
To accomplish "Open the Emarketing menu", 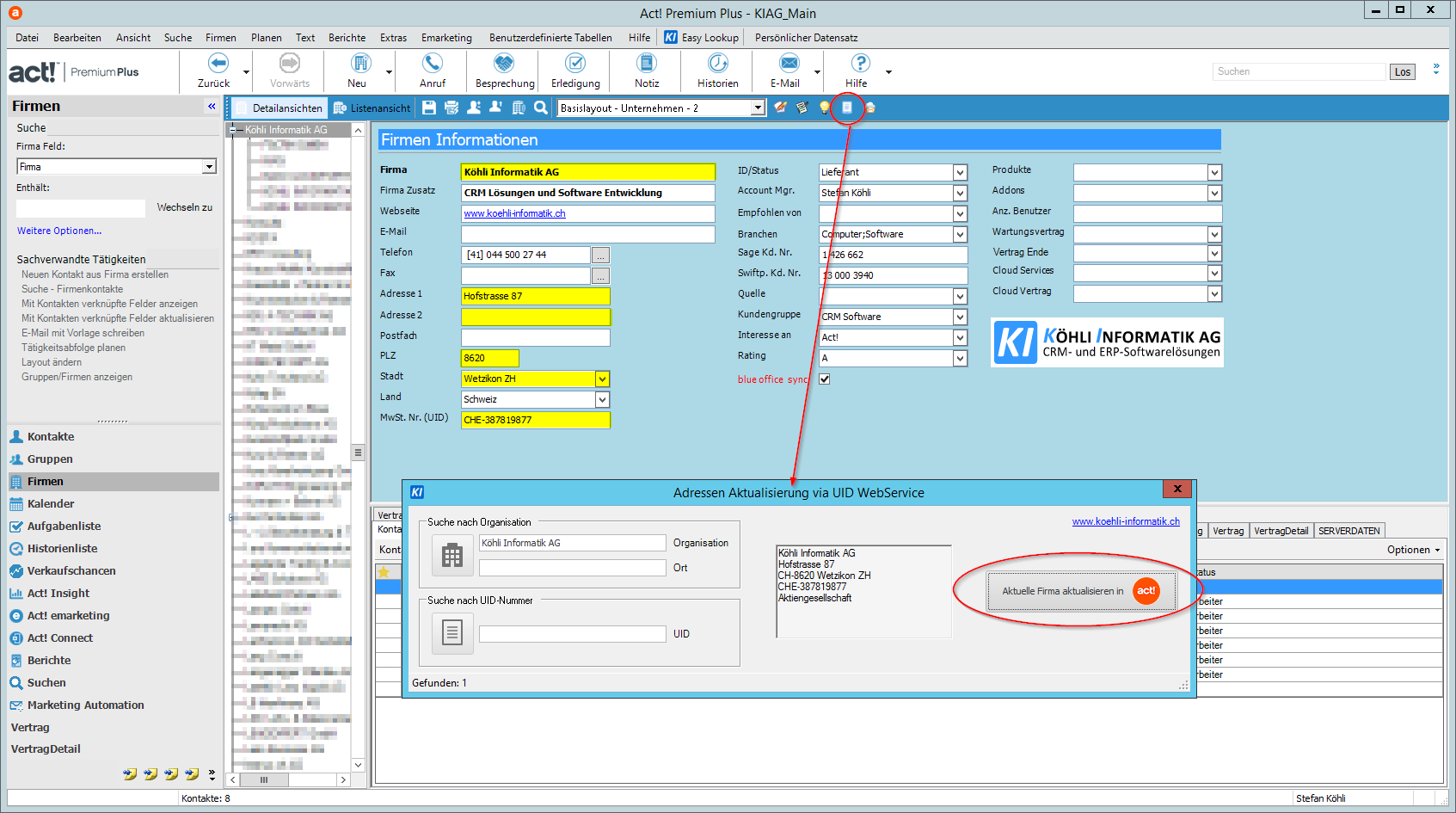I will (x=446, y=37).
